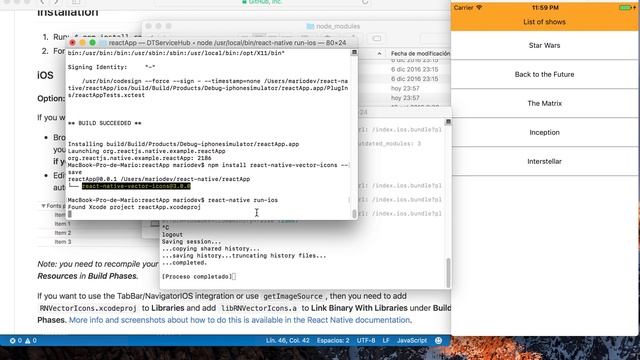Toggle the Finder sort direction chevron
Screen dimensions: 640x360
click(x=379, y=53)
